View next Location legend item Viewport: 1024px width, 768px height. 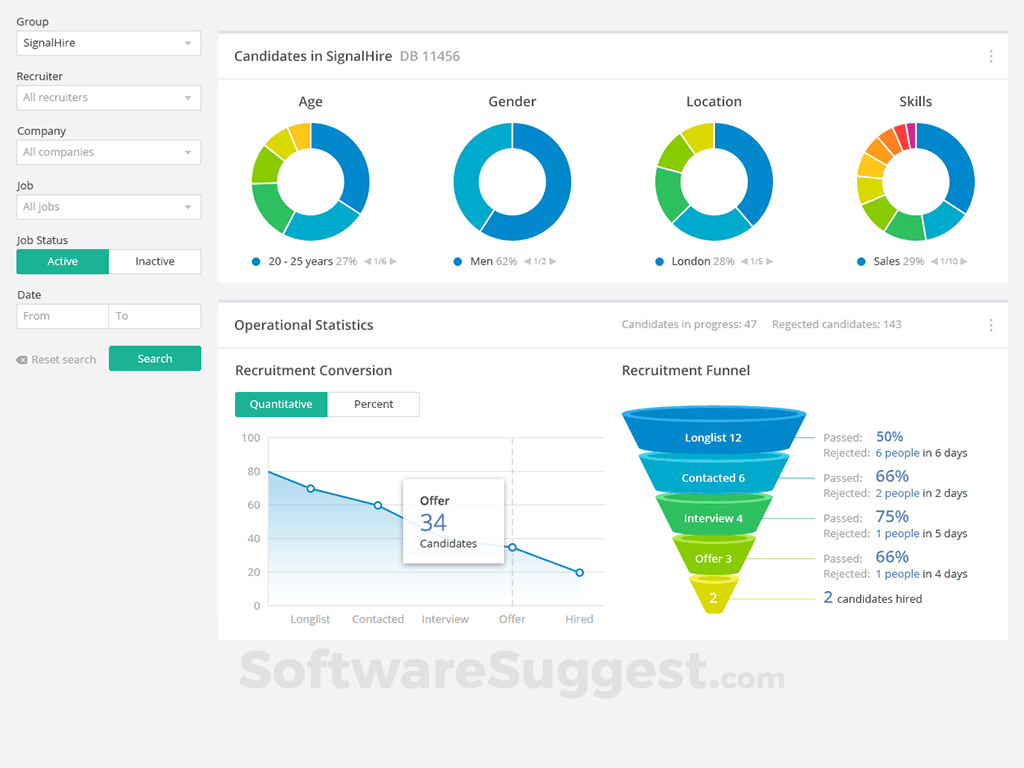point(771,261)
